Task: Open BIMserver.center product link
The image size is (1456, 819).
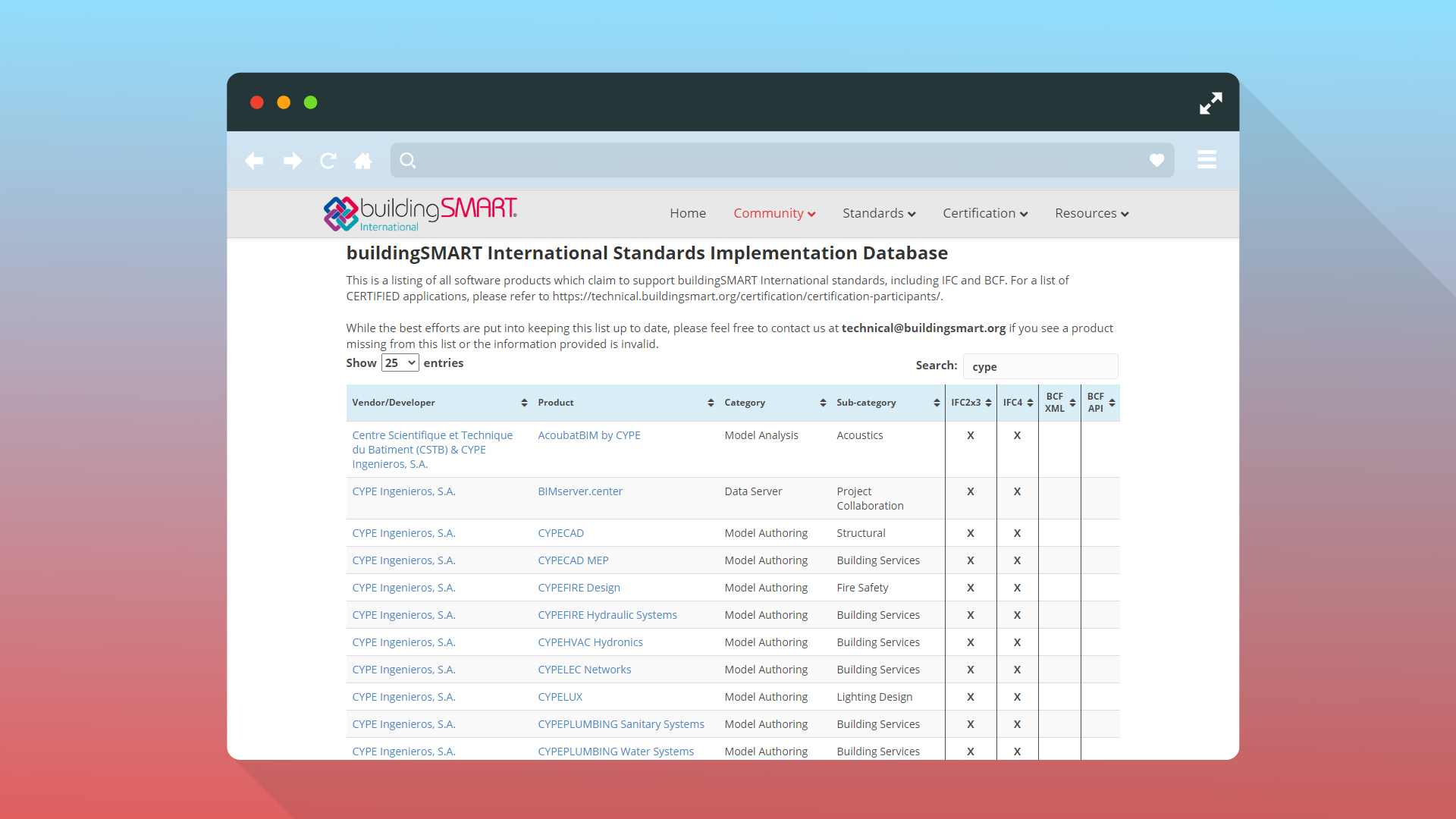Action: click(x=580, y=491)
